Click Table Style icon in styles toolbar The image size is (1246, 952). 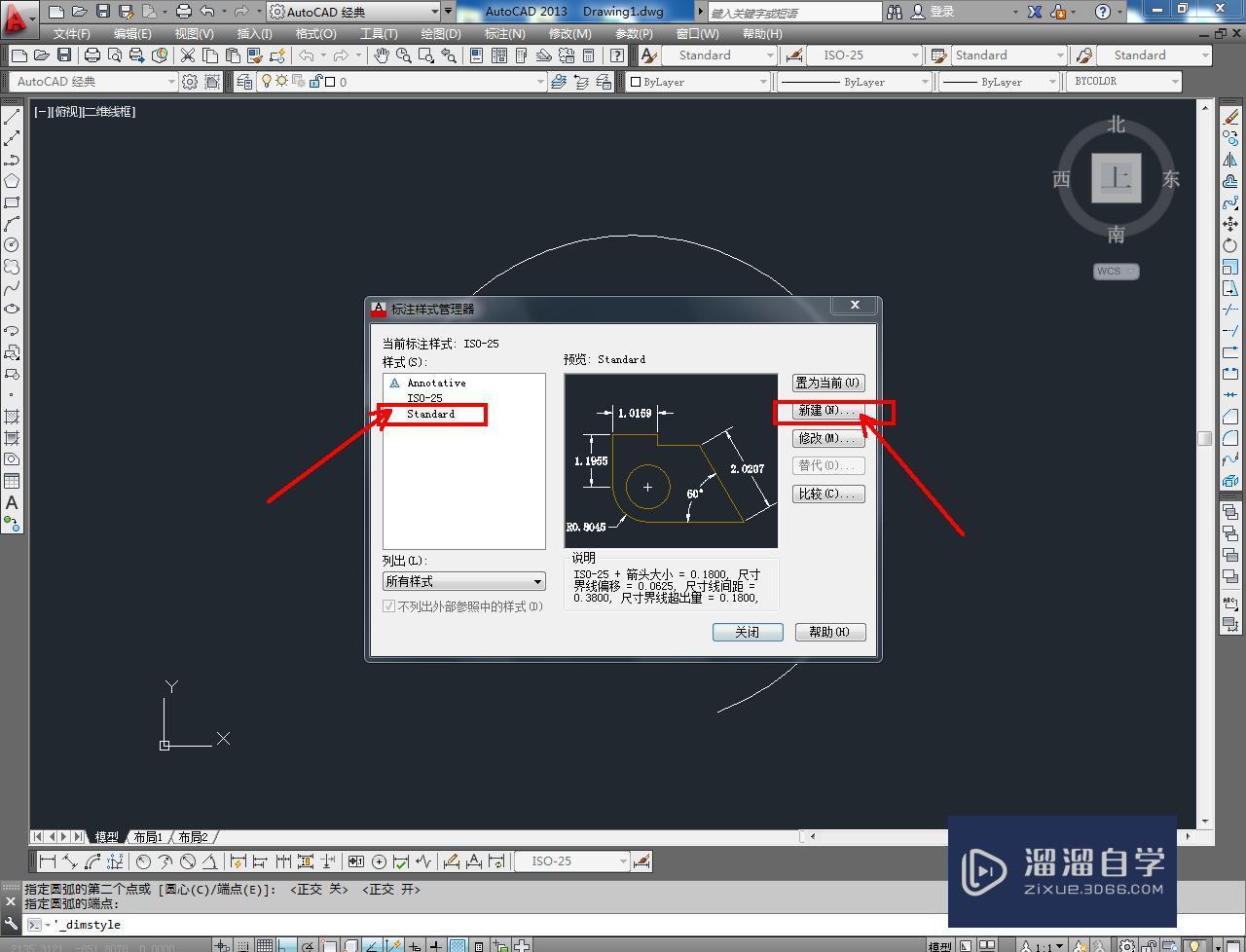(939, 55)
